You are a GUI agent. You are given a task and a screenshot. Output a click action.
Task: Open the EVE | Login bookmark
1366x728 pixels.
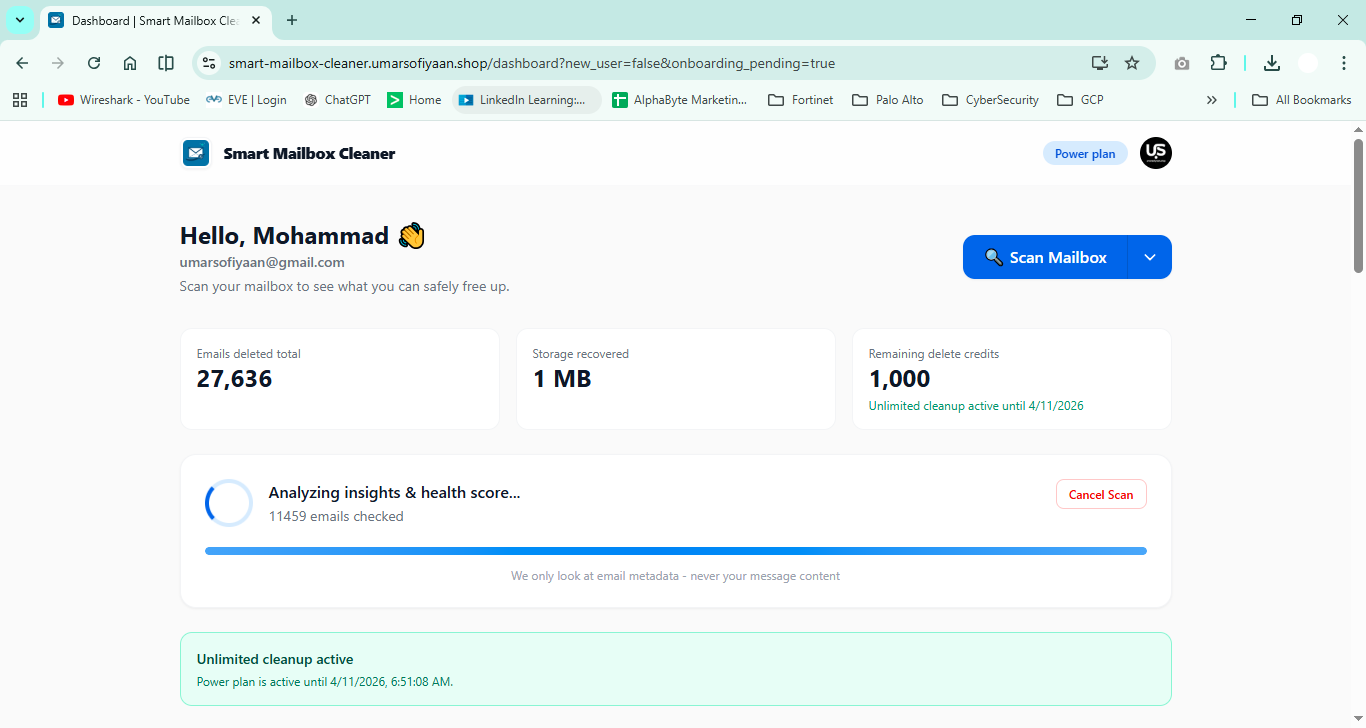pos(246,100)
